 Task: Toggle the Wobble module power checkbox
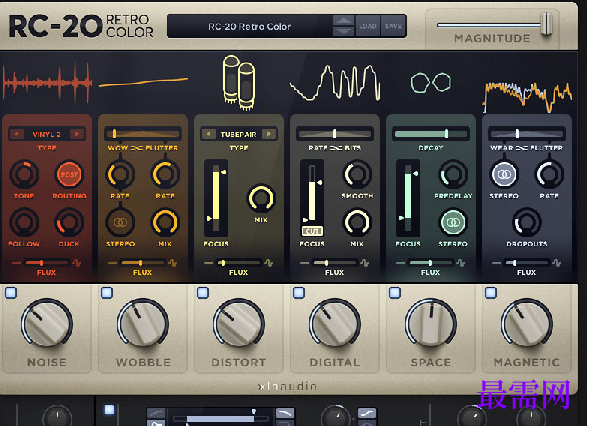tap(107, 293)
